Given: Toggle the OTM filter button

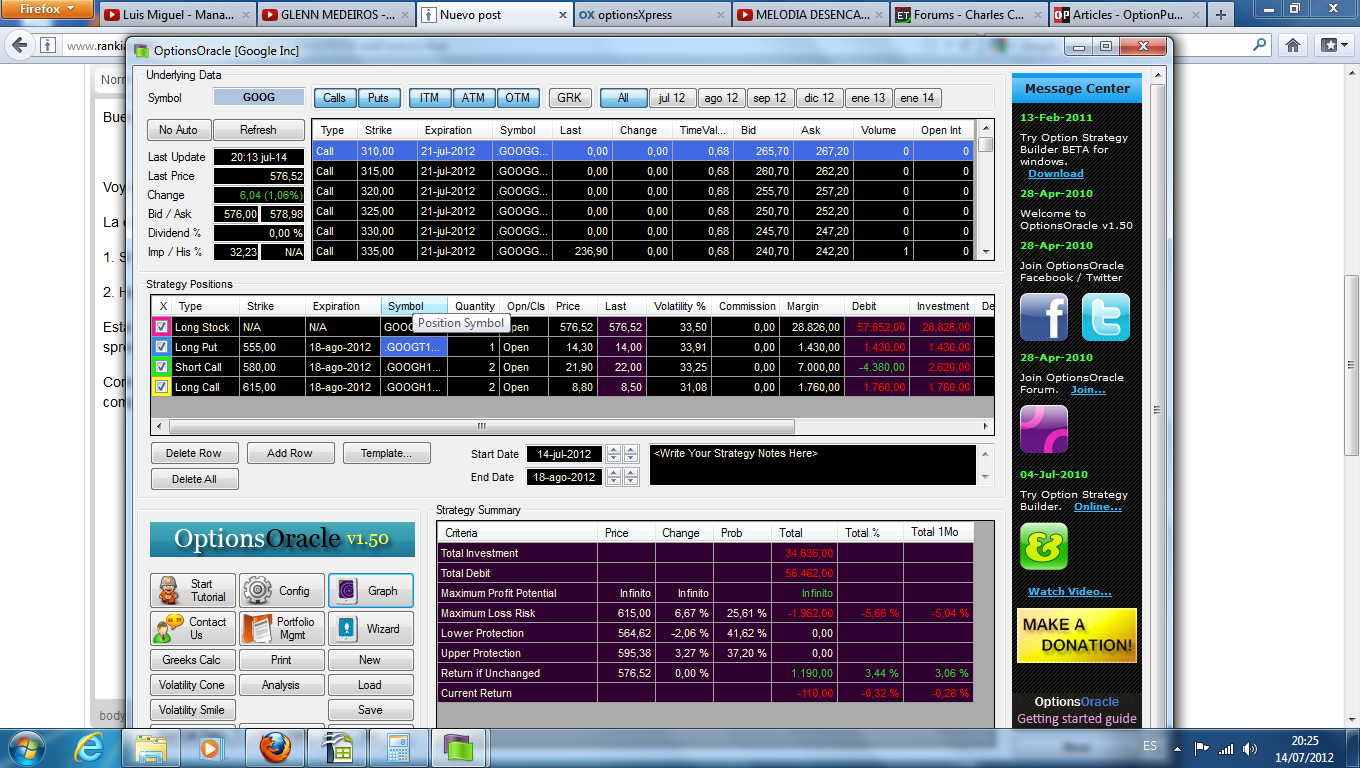Looking at the screenshot, I should (518, 98).
